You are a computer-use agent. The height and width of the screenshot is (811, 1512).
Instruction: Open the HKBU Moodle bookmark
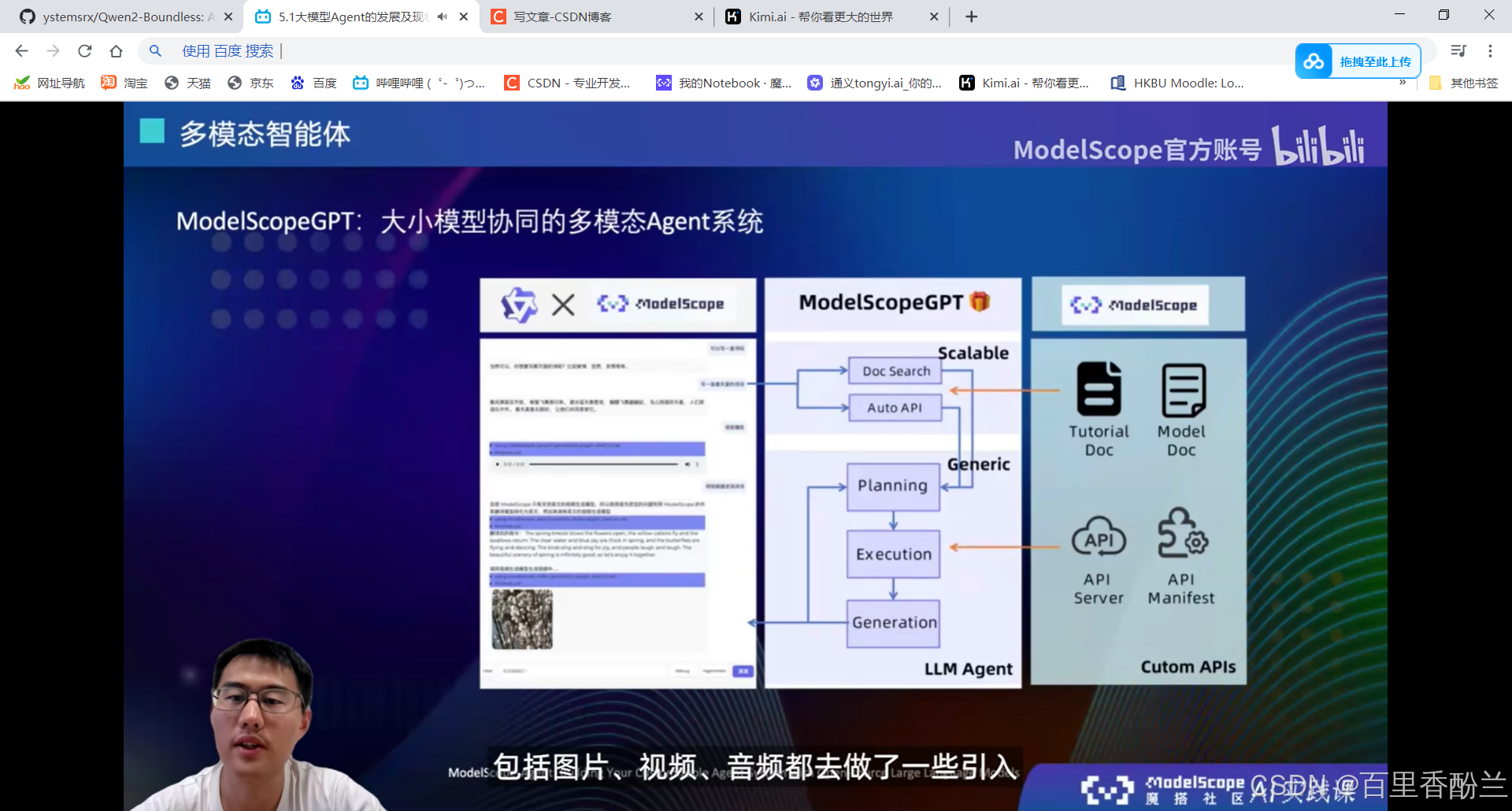click(1177, 83)
